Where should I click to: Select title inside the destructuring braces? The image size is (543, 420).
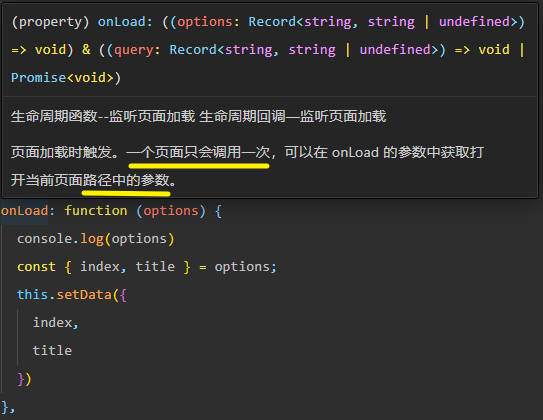155,267
